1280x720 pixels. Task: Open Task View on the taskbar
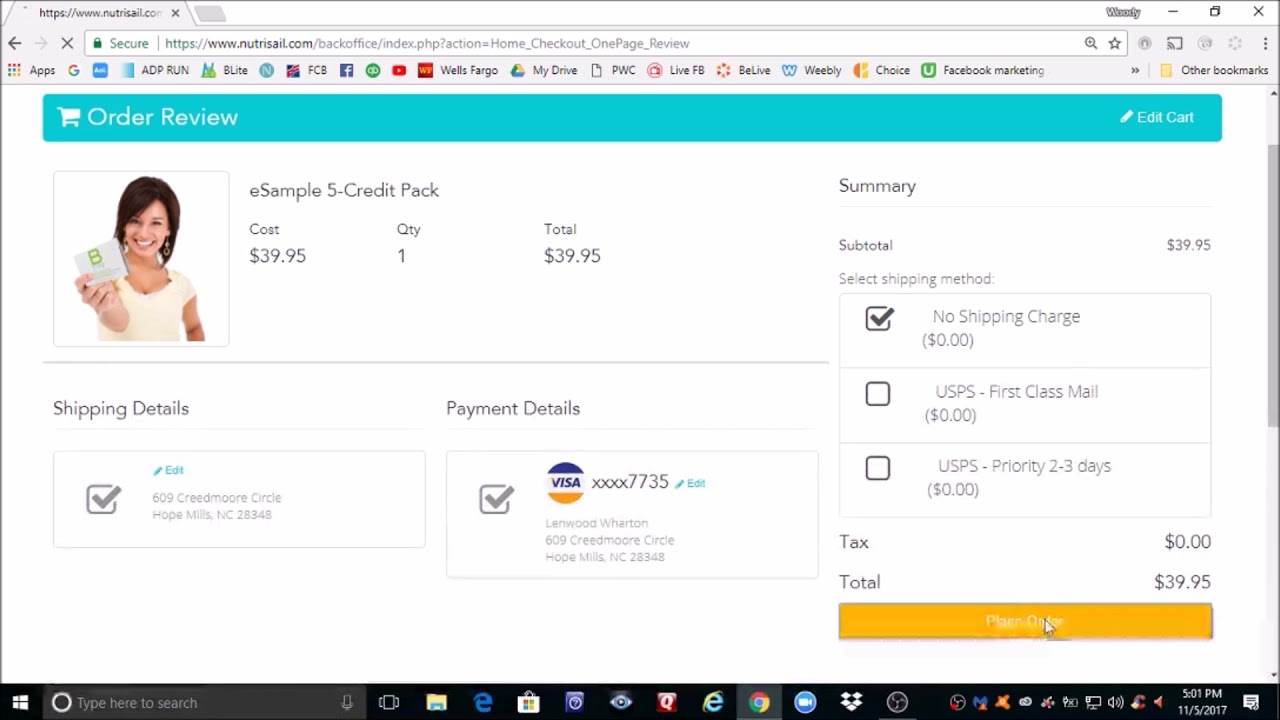point(389,702)
